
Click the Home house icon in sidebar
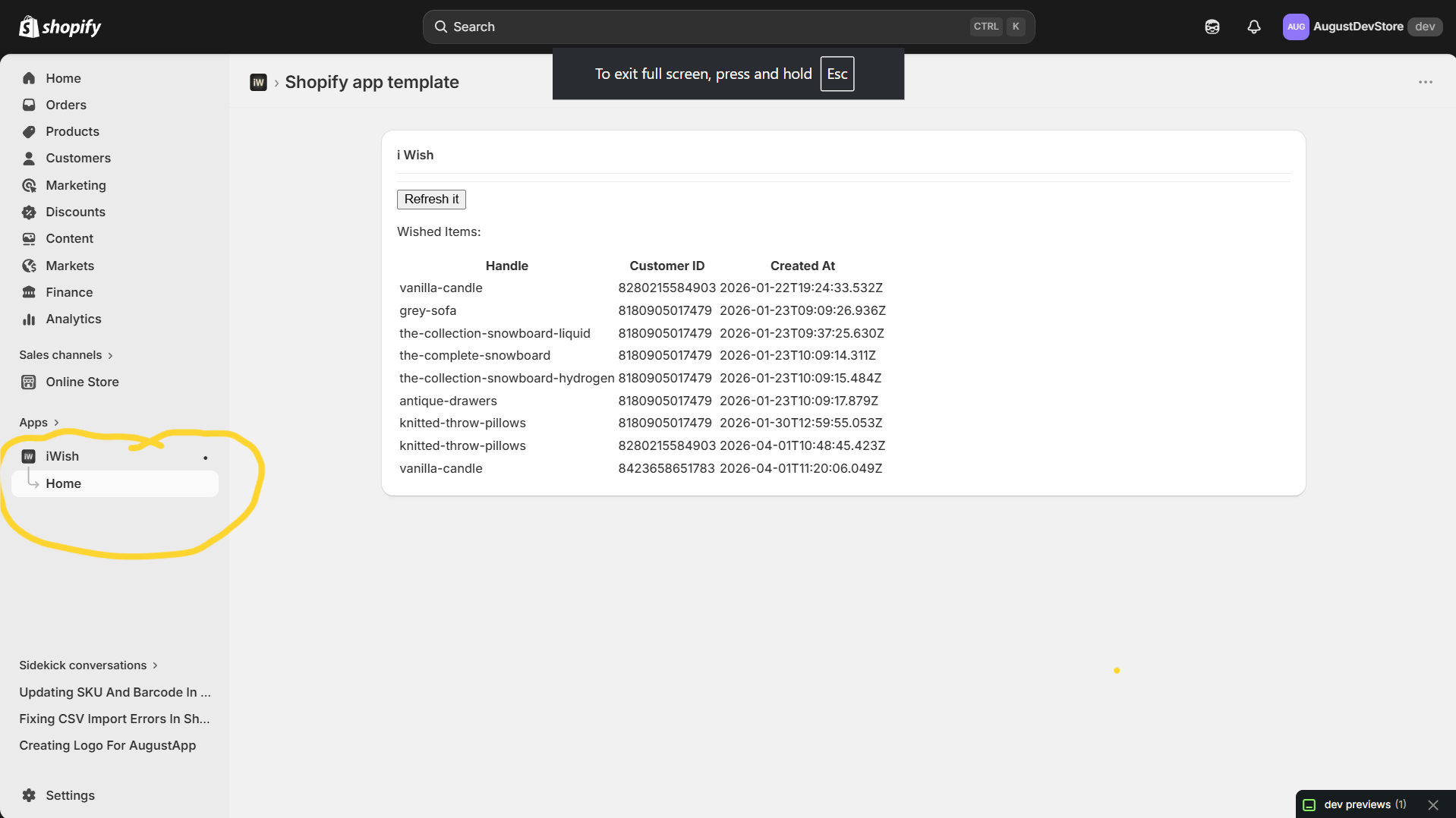(x=29, y=78)
